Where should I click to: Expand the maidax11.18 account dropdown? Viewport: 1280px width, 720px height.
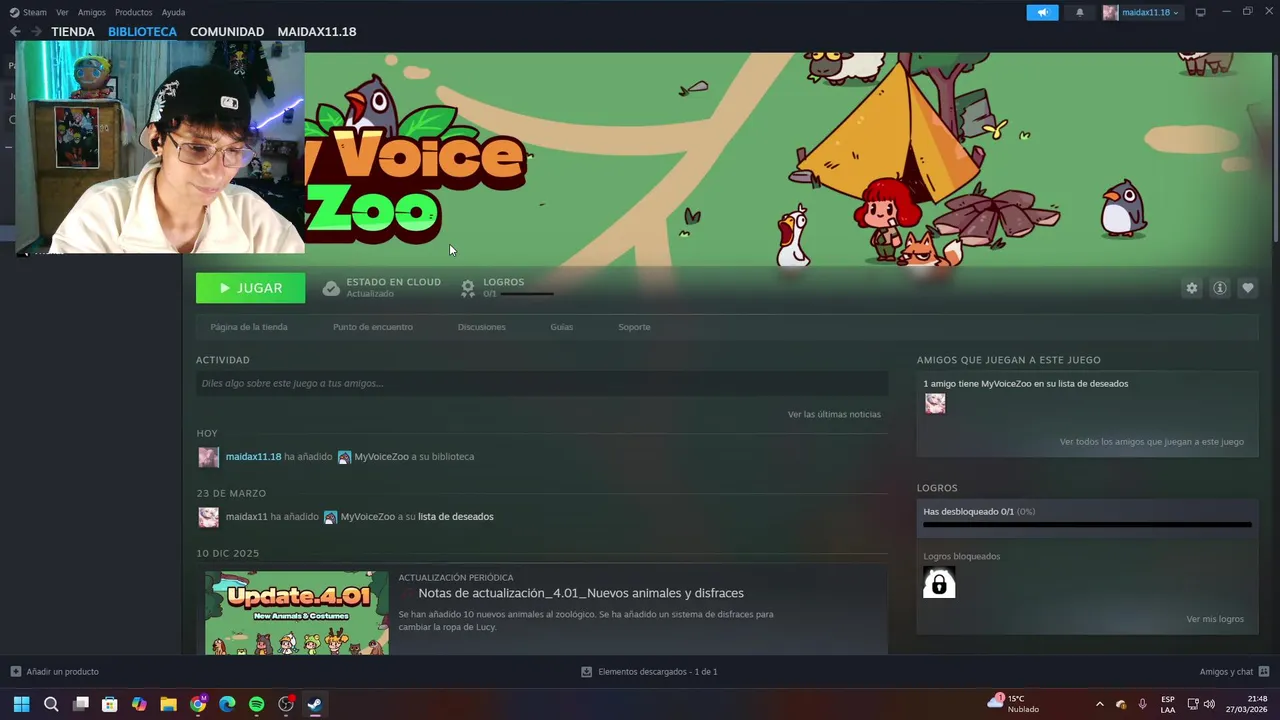pos(1142,12)
